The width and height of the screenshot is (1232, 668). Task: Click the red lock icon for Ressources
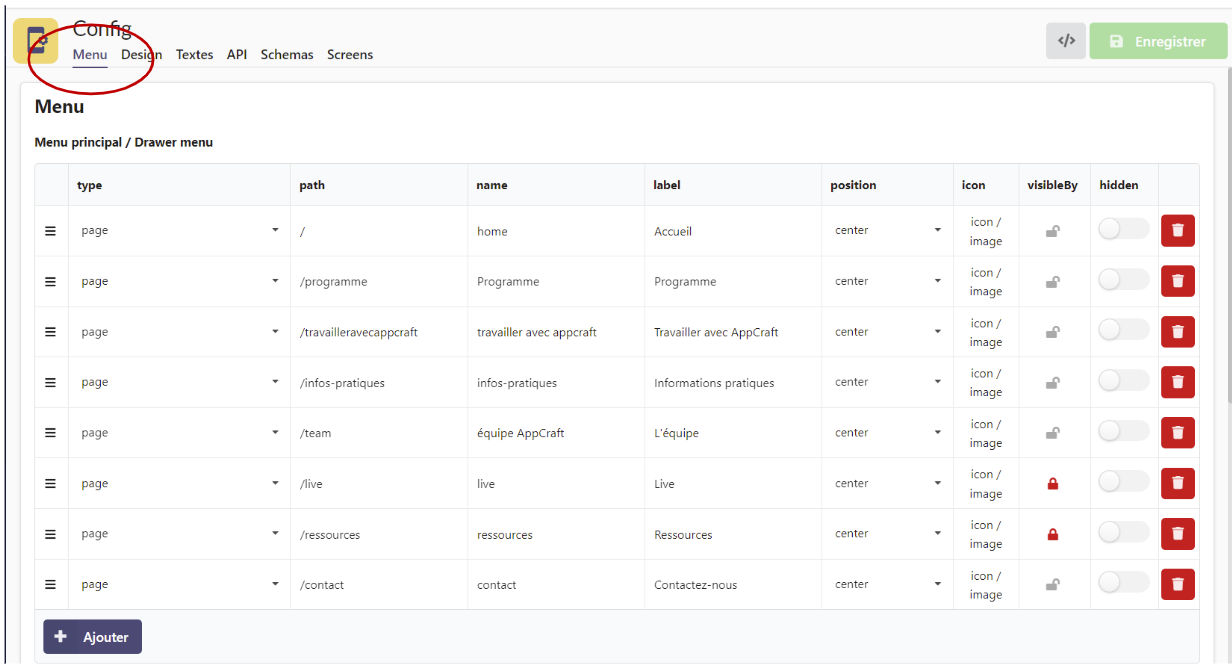coord(1052,534)
